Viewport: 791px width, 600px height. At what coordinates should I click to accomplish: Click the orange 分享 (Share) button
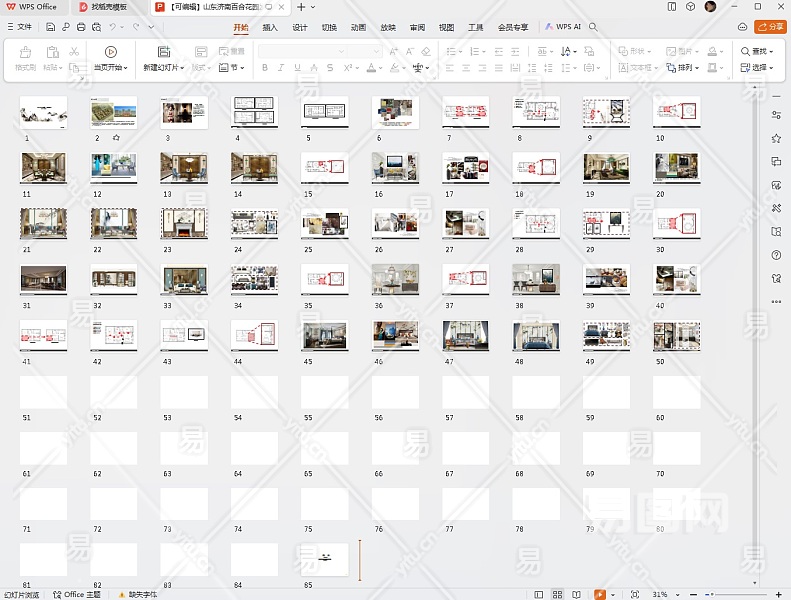pyautogui.click(x=770, y=27)
